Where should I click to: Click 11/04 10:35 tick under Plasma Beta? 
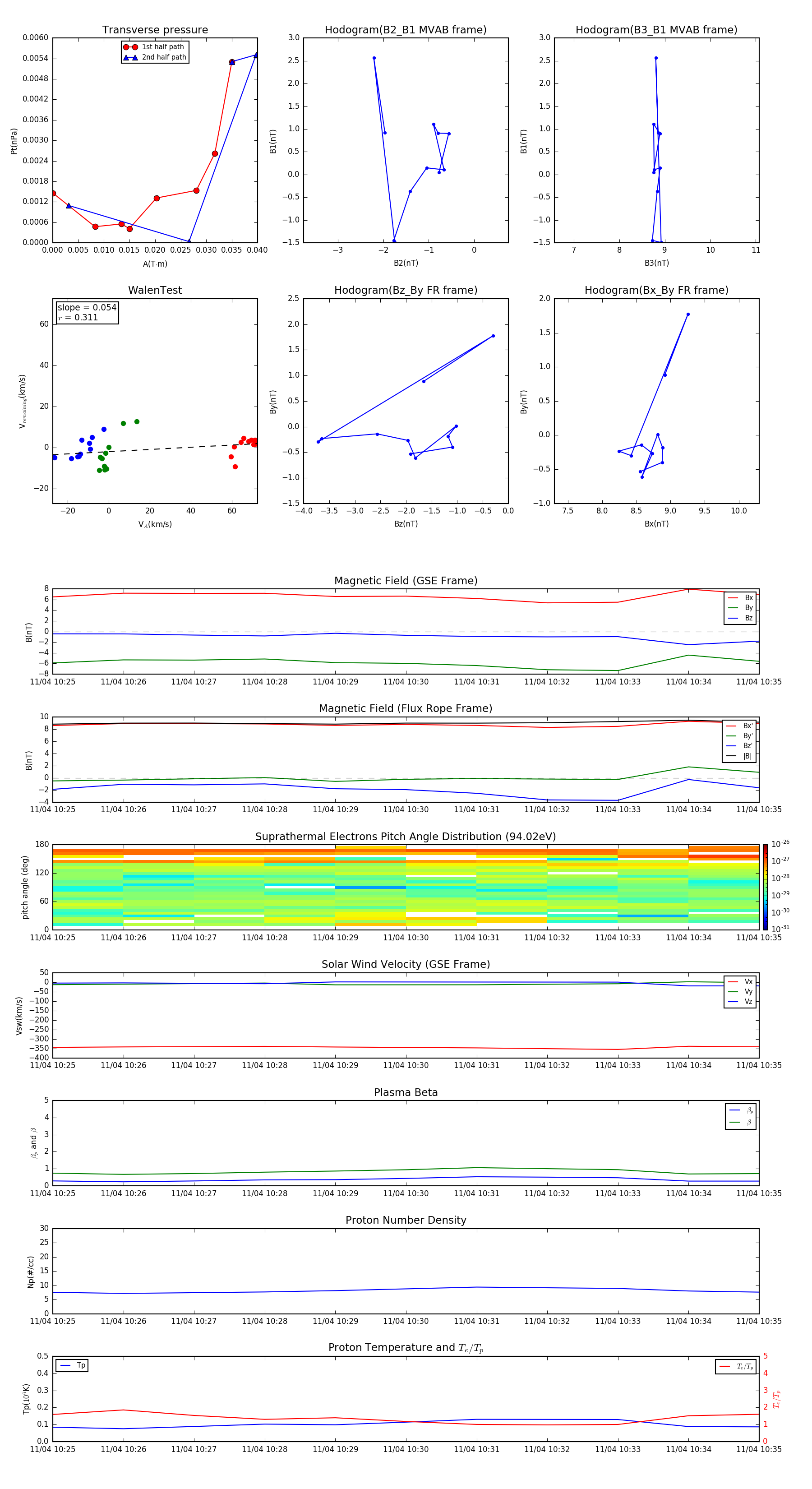tap(759, 1193)
